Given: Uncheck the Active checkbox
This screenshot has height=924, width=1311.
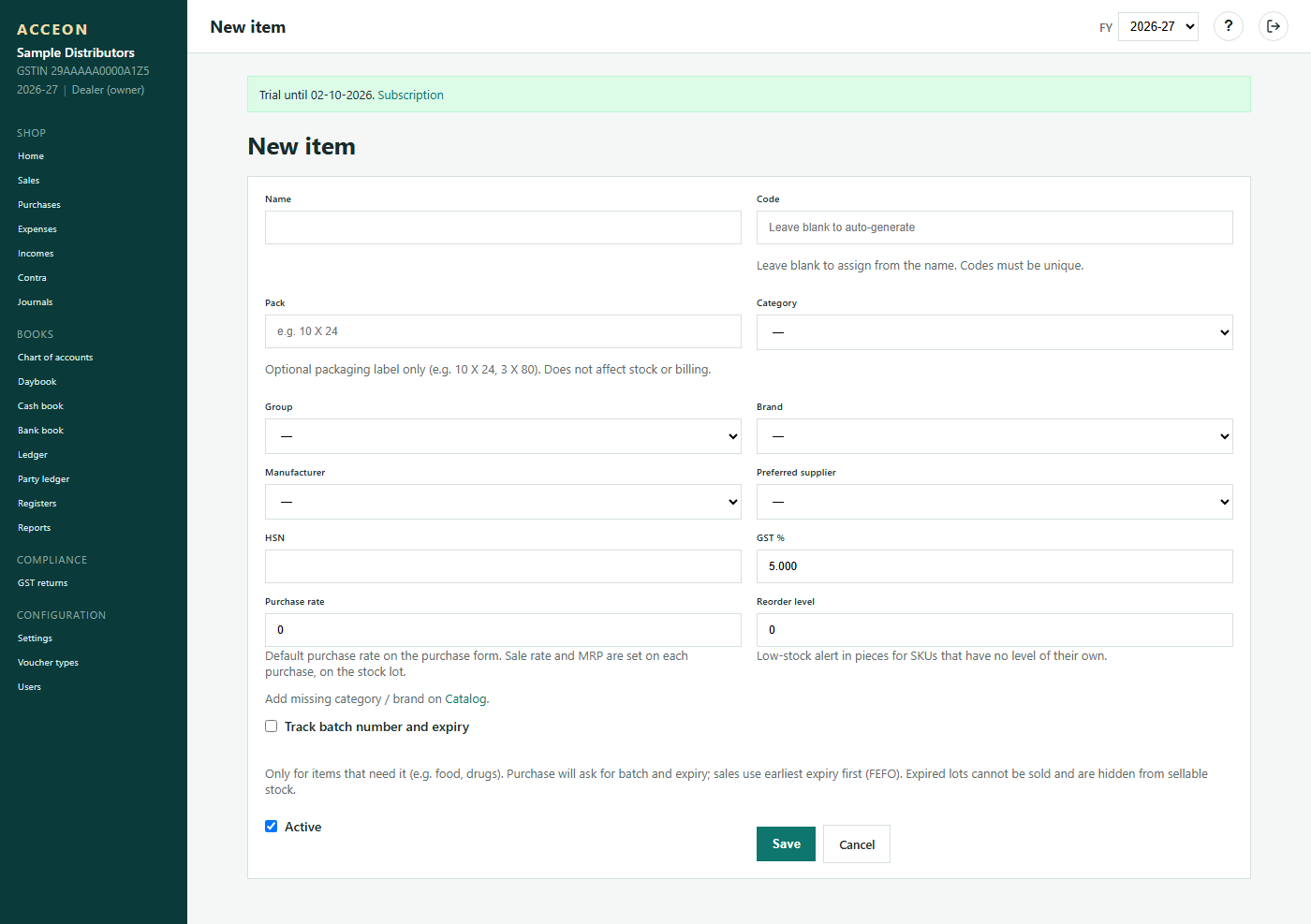Looking at the screenshot, I should pos(272,827).
